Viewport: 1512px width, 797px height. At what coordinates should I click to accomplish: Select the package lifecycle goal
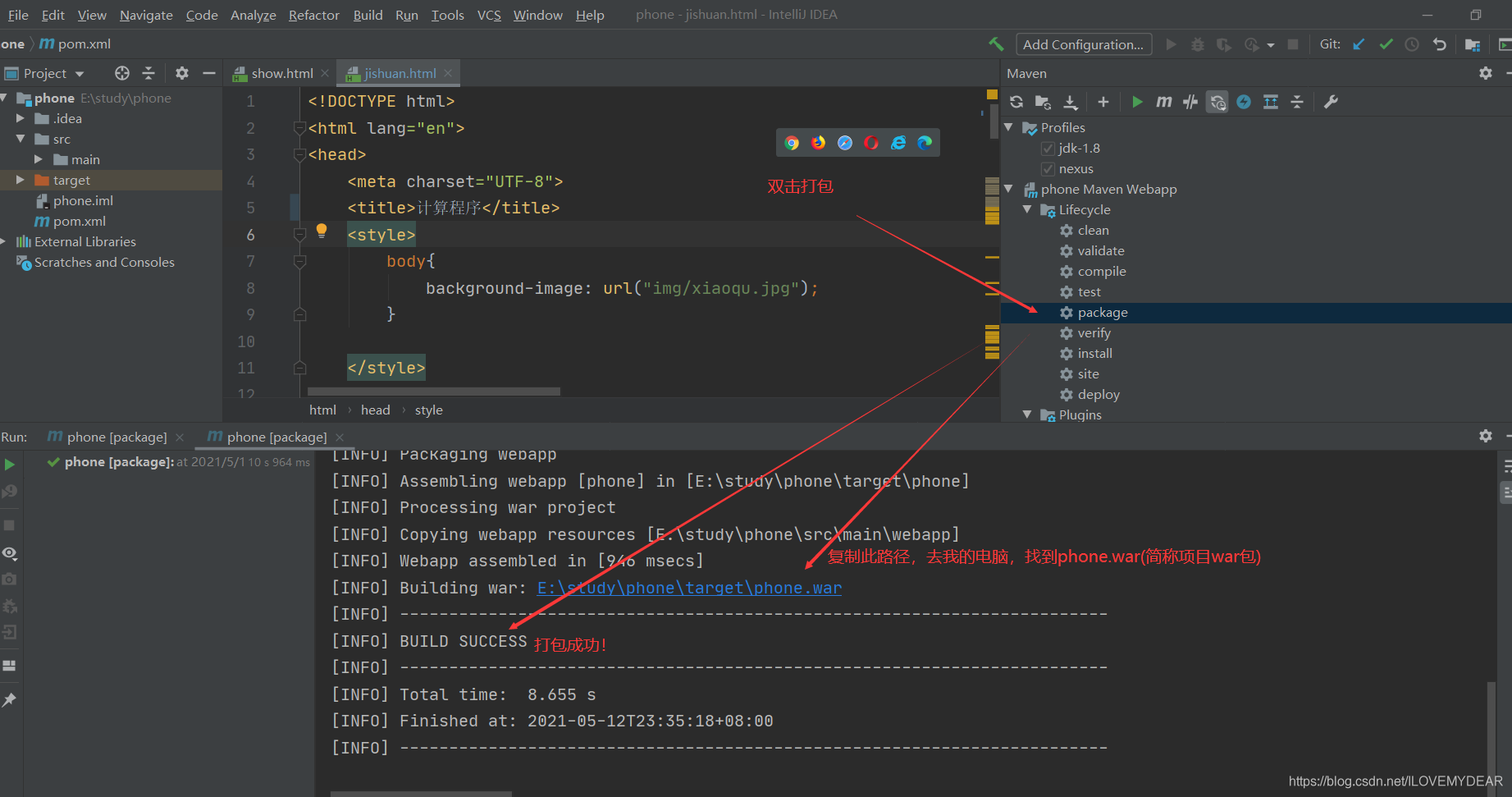(1103, 313)
